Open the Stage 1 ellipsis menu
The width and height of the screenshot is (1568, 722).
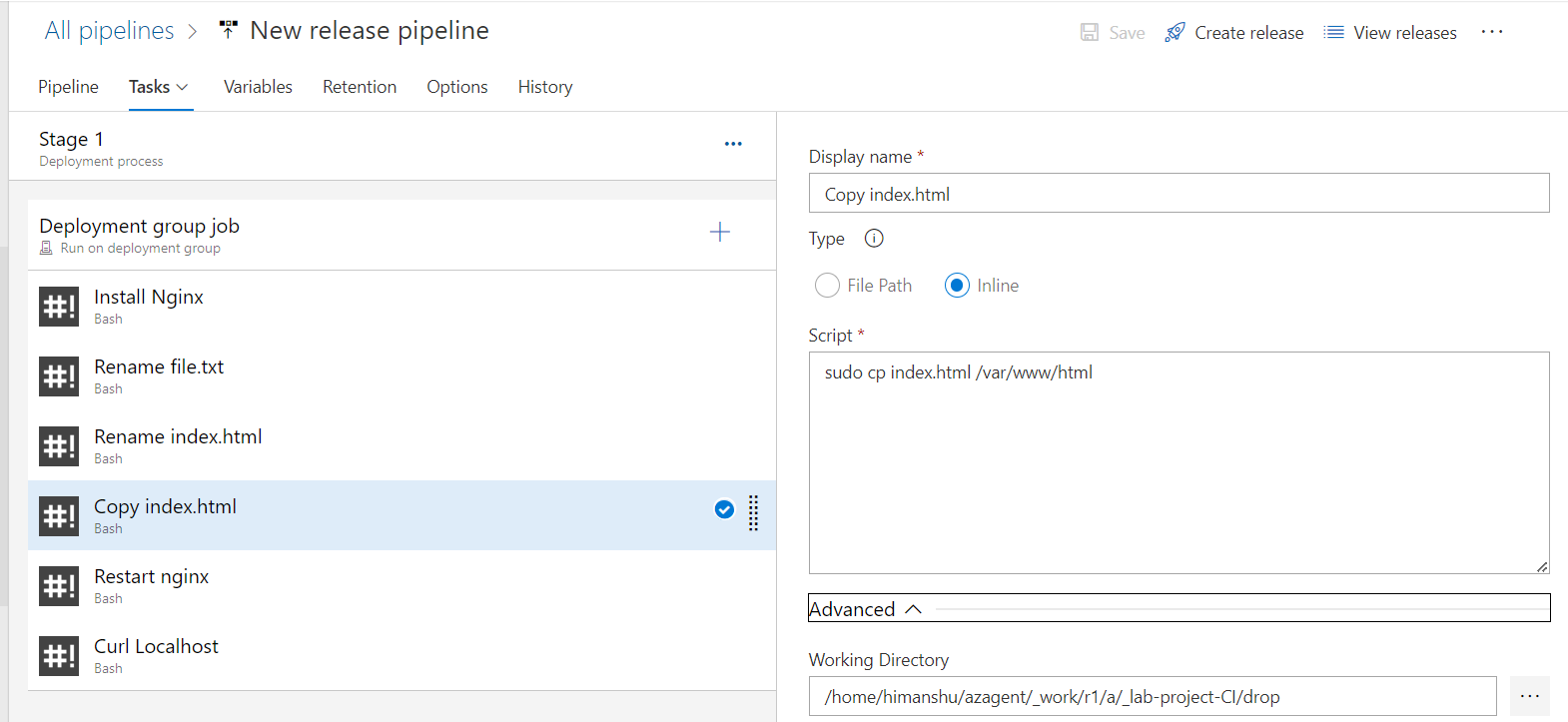point(733,144)
